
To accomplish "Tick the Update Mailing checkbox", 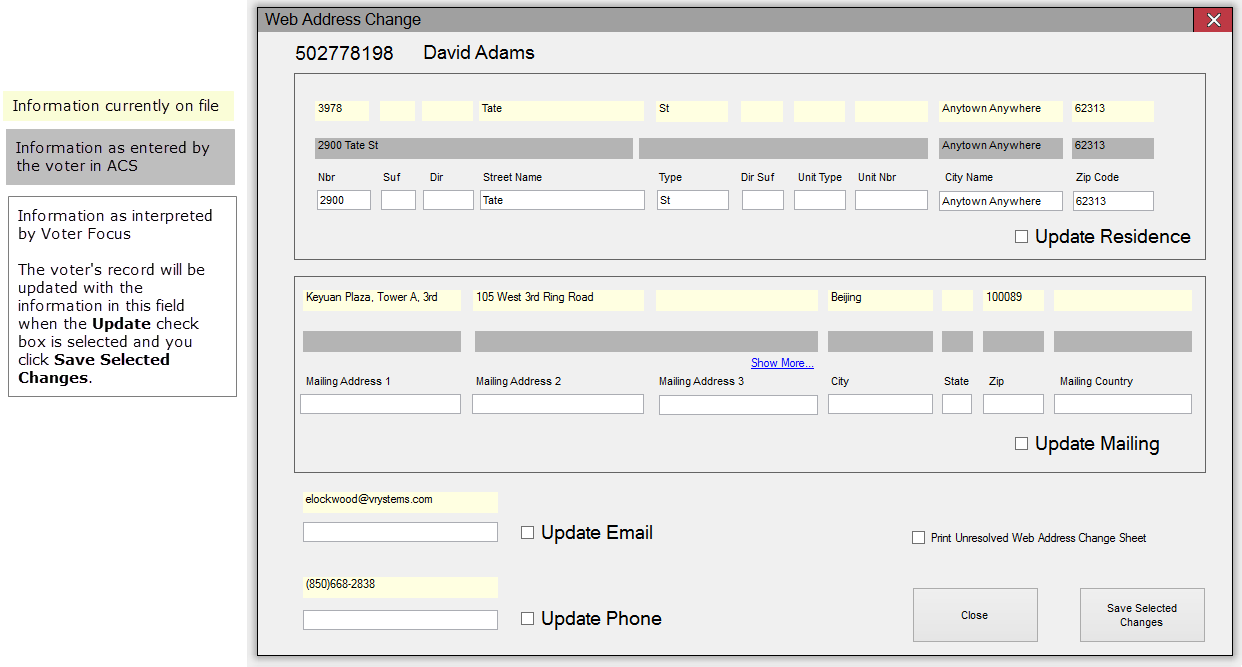I will tap(1021, 444).
